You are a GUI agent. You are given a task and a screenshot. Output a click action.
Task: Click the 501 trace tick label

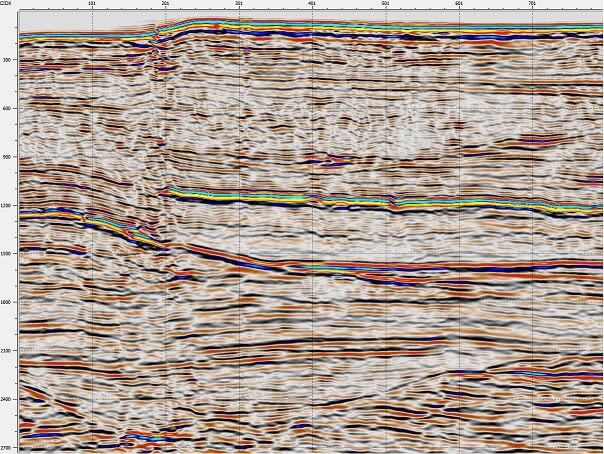click(x=386, y=4)
